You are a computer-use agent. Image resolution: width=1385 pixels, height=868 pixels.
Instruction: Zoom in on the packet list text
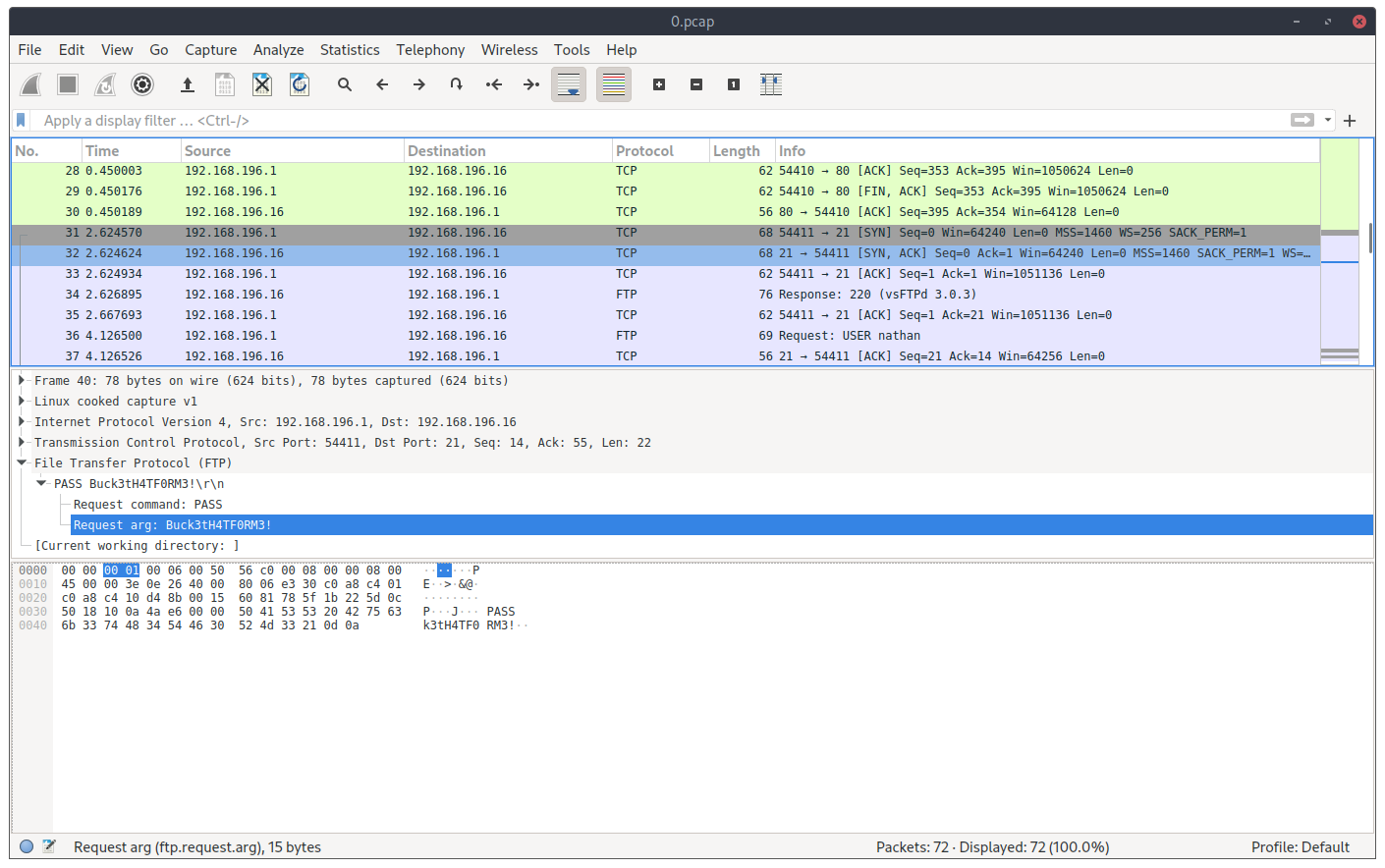(x=658, y=84)
